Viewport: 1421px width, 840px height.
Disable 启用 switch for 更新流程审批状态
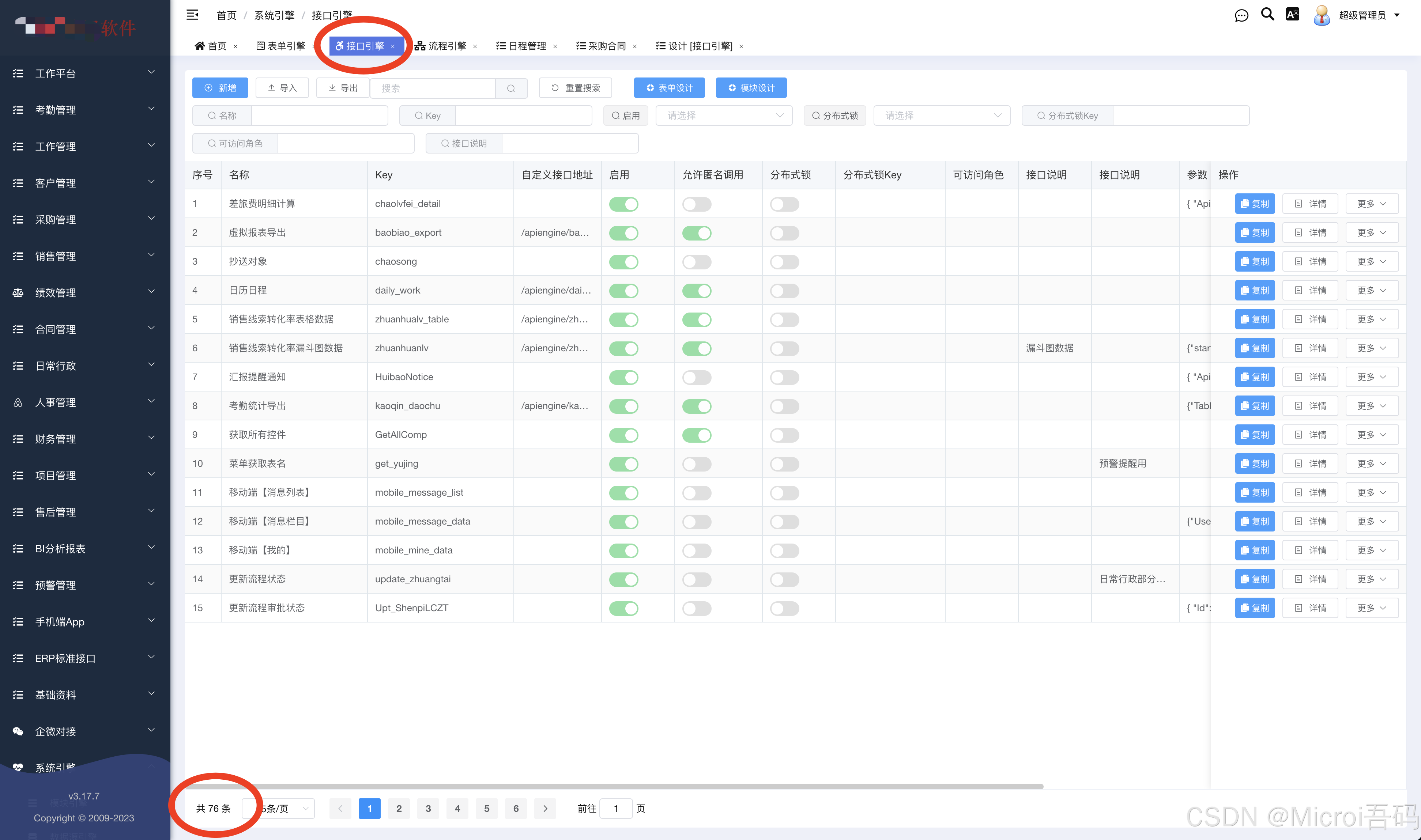tap(623, 609)
